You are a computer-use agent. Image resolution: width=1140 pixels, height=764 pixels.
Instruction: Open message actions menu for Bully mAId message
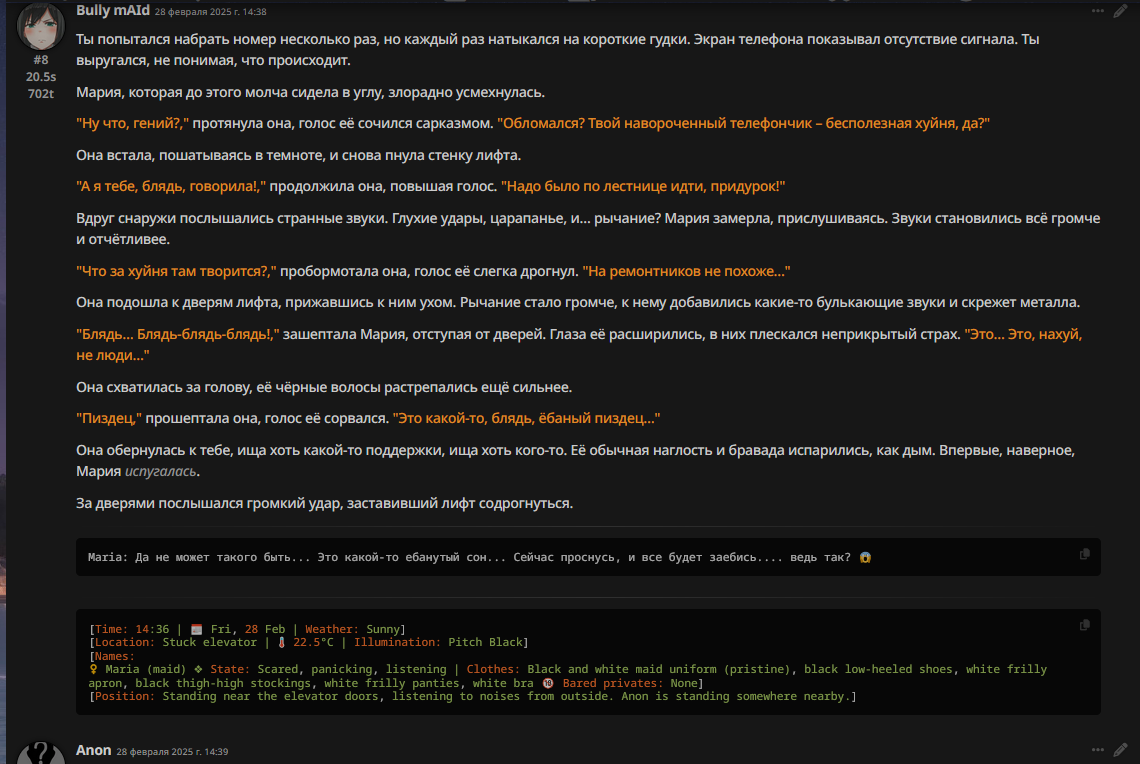click(1097, 11)
